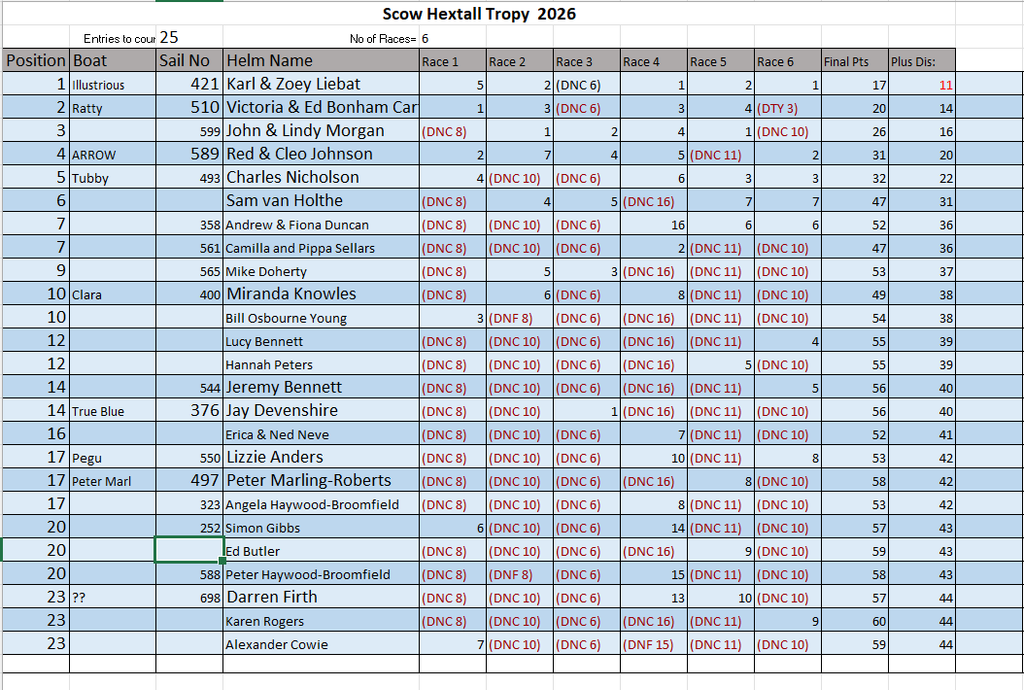This screenshot has width=1024, height=690.
Task: Select sail number 589 for ARROW
Action: click(x=189, y=154)
